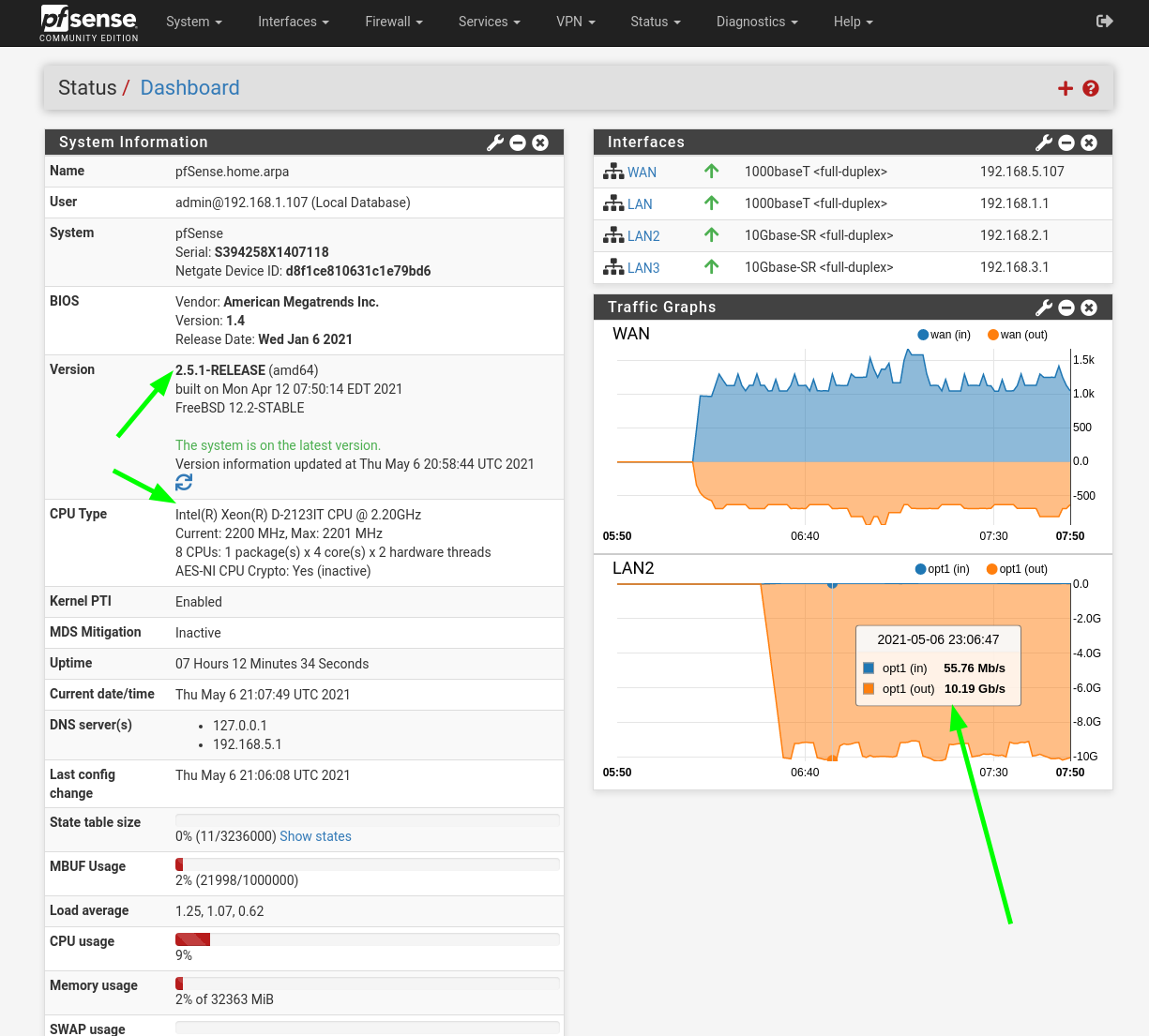Close the Interfaces widget with X icon
The image size is (1149, 1036).
click(x=1089, y=143)
